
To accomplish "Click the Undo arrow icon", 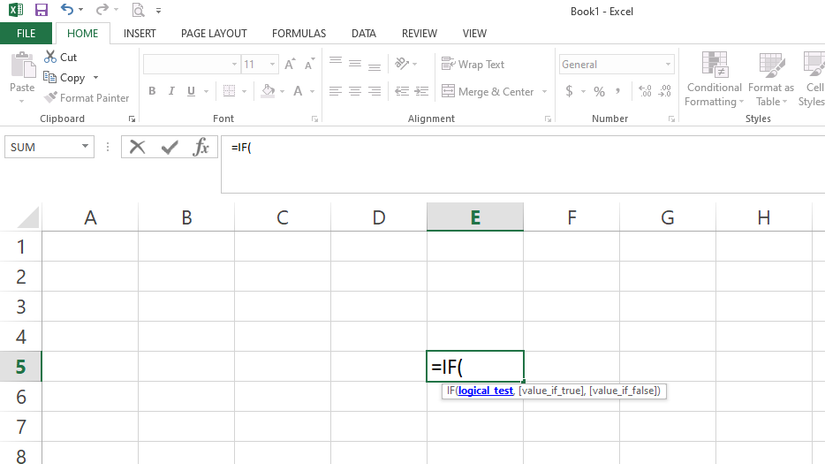I will [66, 11].
